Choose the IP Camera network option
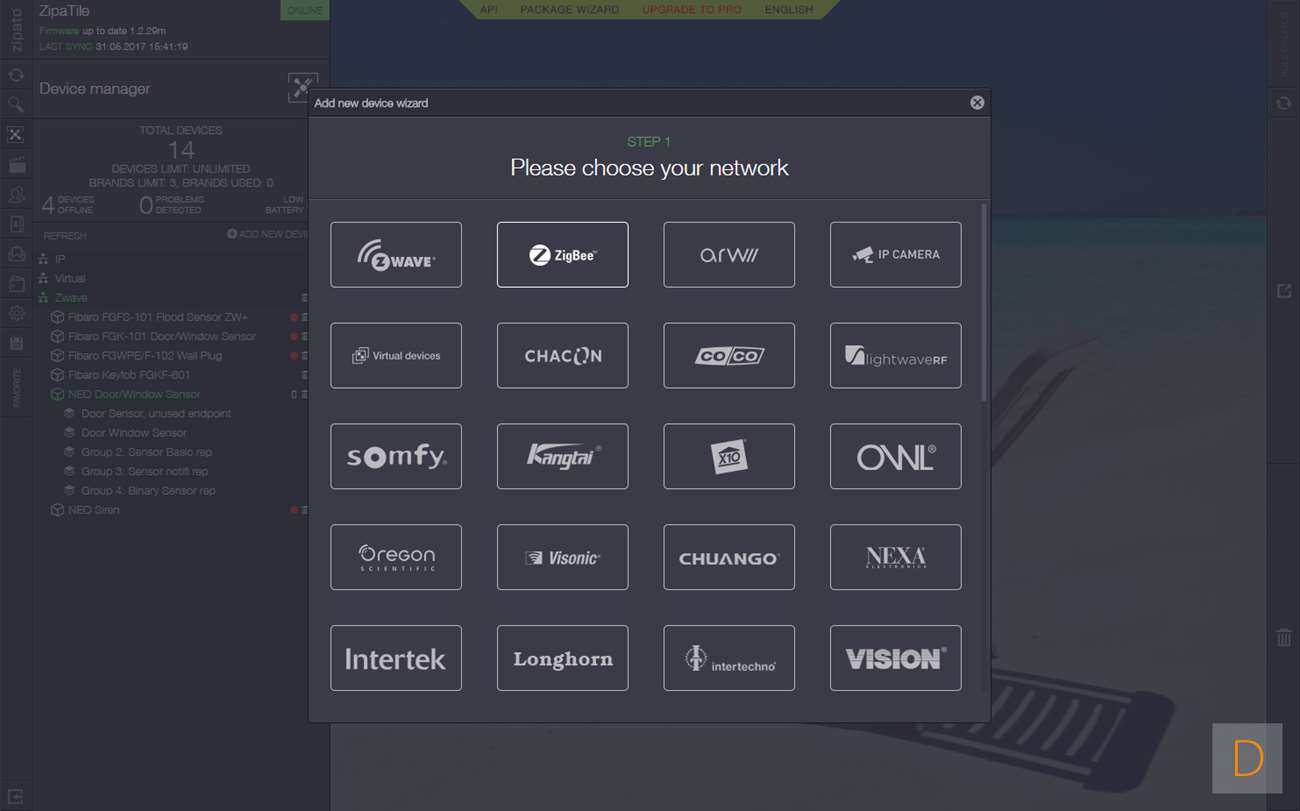The image size is (1300, 811). 896,255
